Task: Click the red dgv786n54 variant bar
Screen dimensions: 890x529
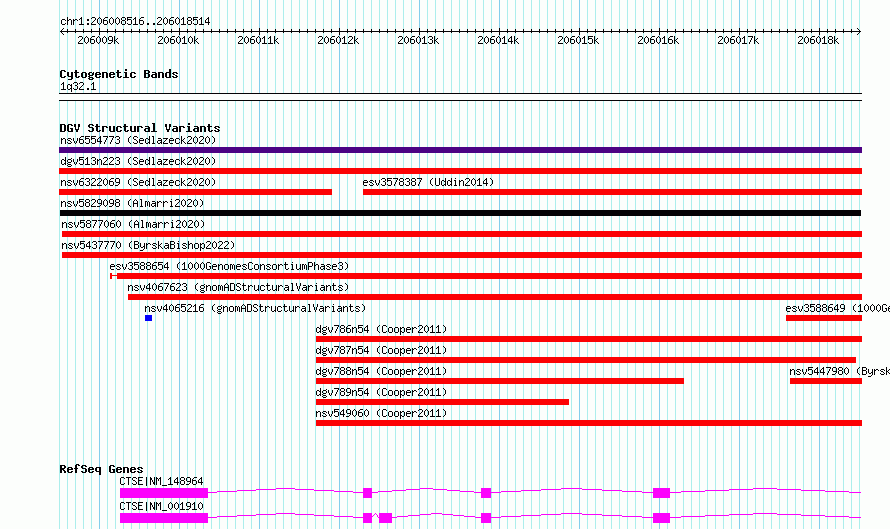Action: (x=589, y=339)
